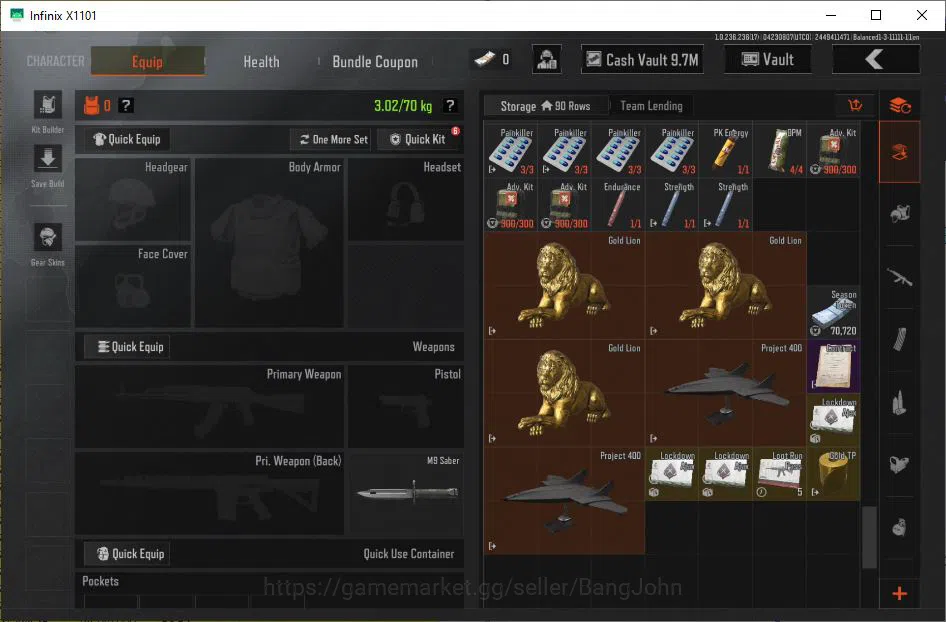Select the empty Headset slot

[406, 200]
